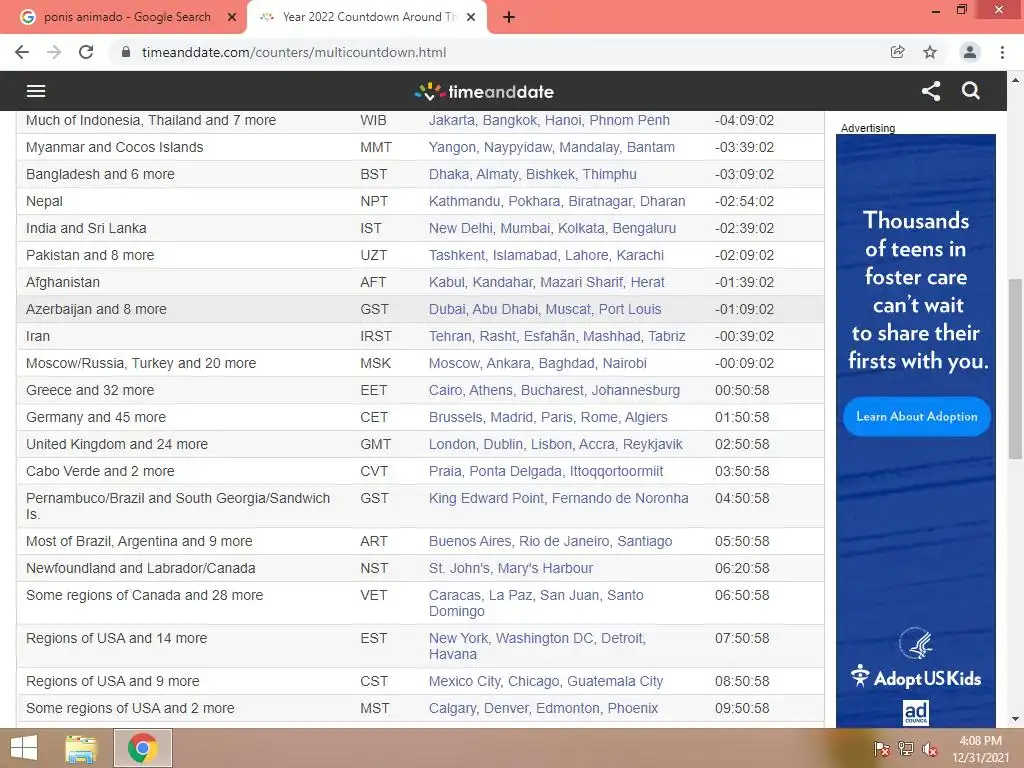Close the ponis animado Google Search tab
Viewport: 1024px width, 768px height.
(232, 18)
